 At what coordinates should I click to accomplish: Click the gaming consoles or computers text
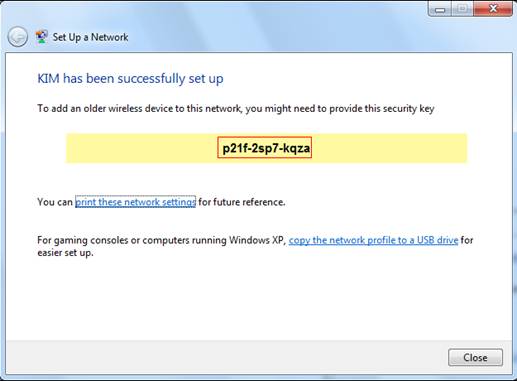(160, 240)
